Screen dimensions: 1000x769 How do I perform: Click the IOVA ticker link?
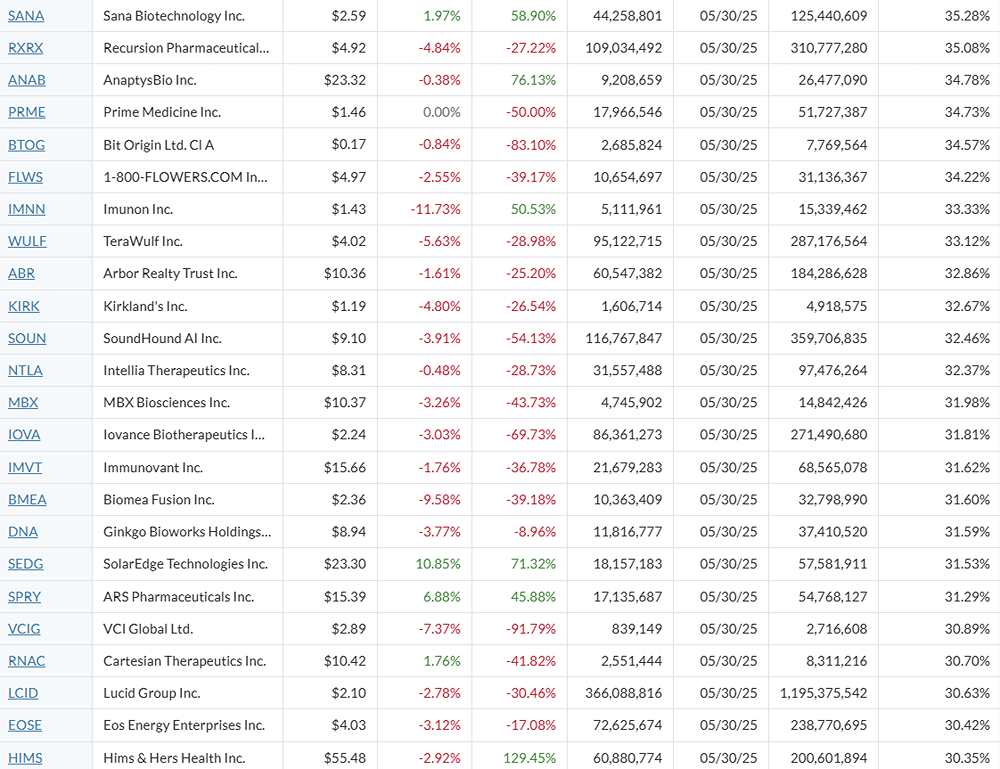pos(25,435)
